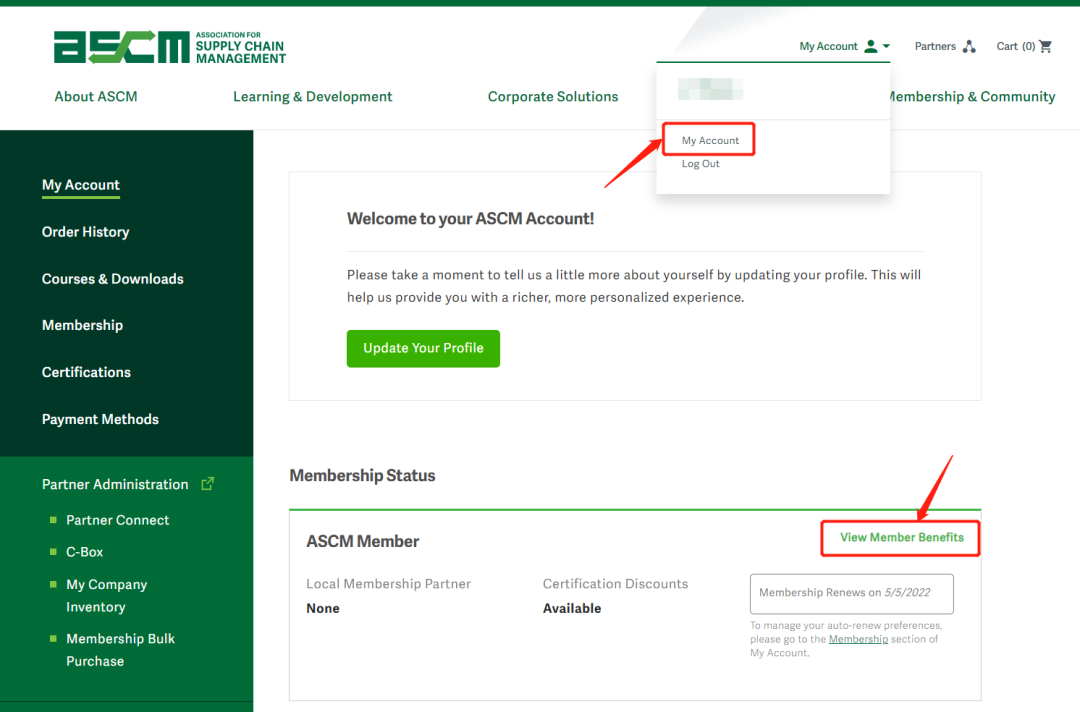The image size is (1080, 712).
Task: Click Membership Status heading
Action: click(362, 476)
